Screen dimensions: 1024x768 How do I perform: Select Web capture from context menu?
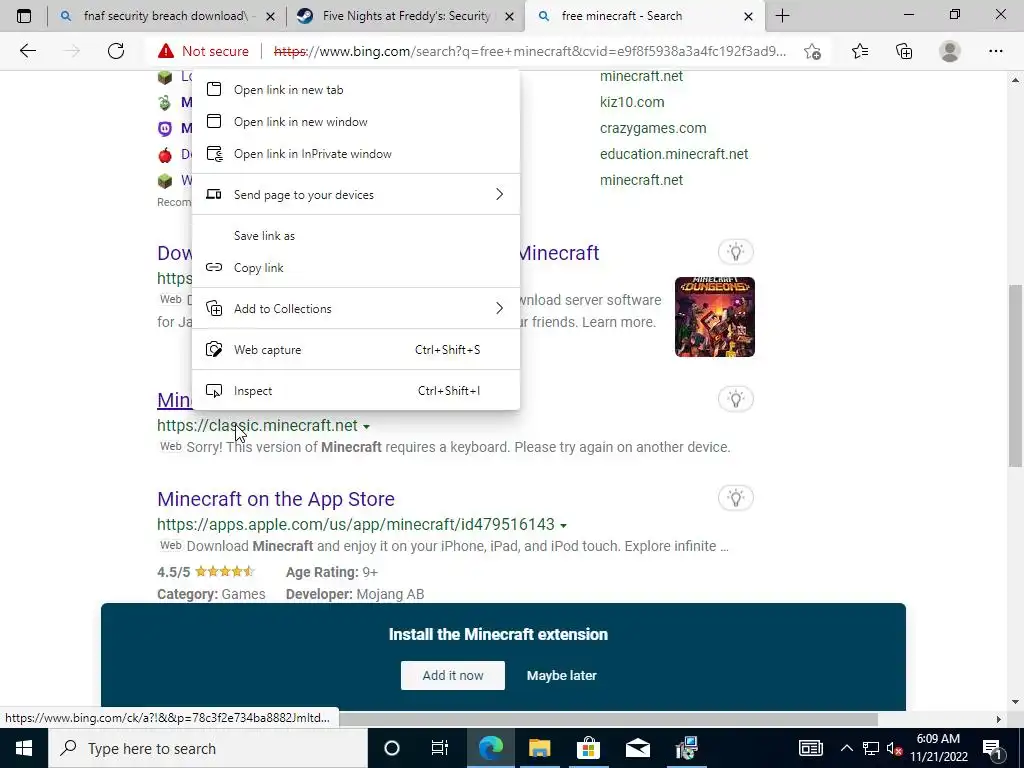coord(356,349)
